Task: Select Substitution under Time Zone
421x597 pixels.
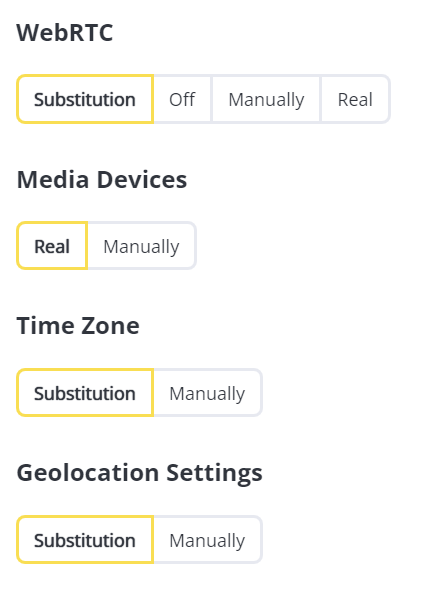Action: (85, 393)
